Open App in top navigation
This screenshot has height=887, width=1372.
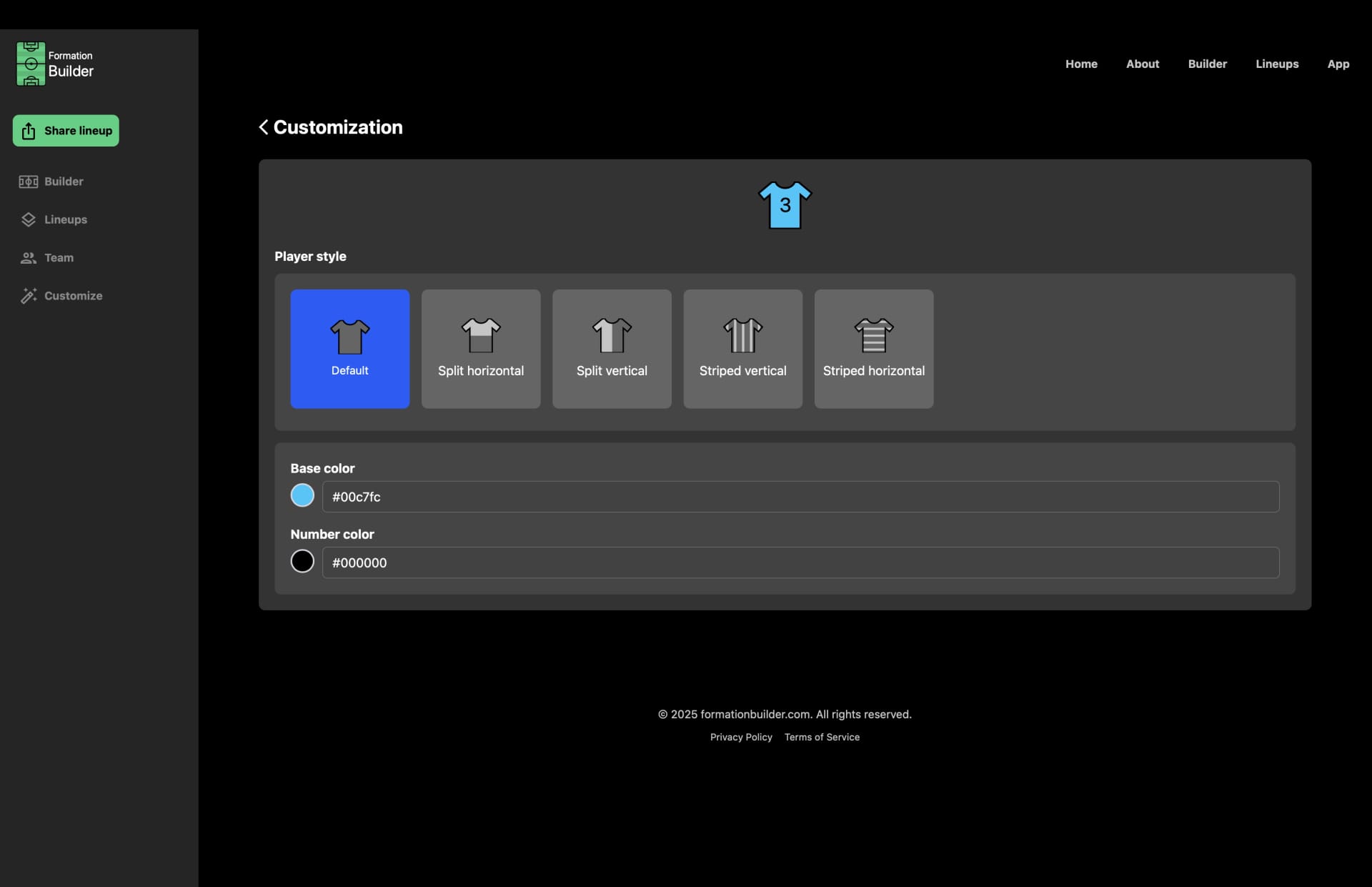1338,64
